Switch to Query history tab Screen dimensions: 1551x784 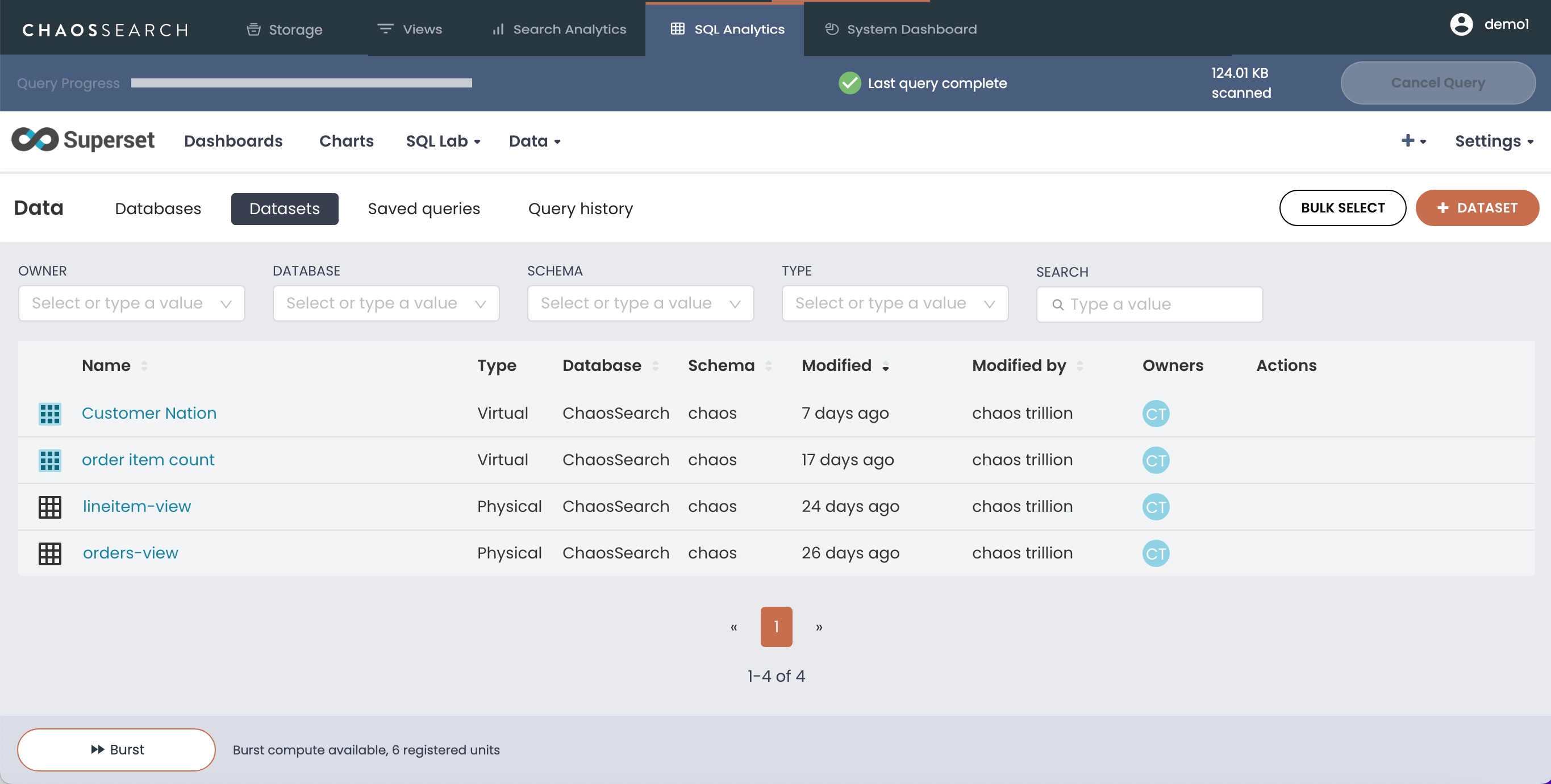[581, 208]
